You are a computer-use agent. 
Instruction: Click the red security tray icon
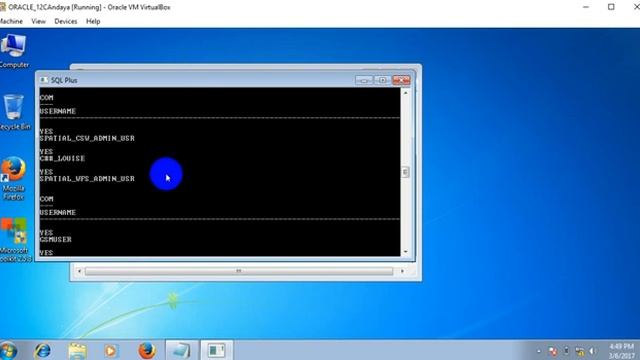pos(553,351)
